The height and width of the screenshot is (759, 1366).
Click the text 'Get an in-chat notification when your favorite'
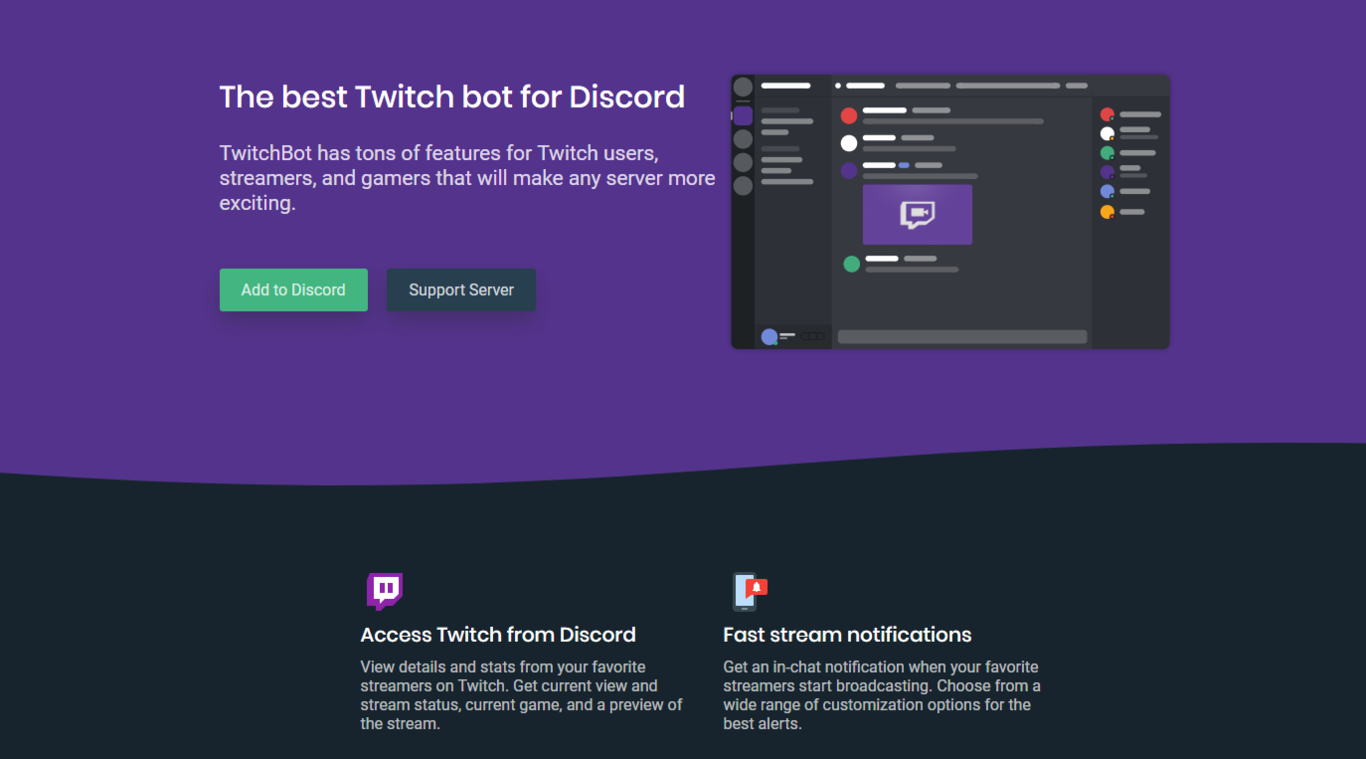coord(881,667)
